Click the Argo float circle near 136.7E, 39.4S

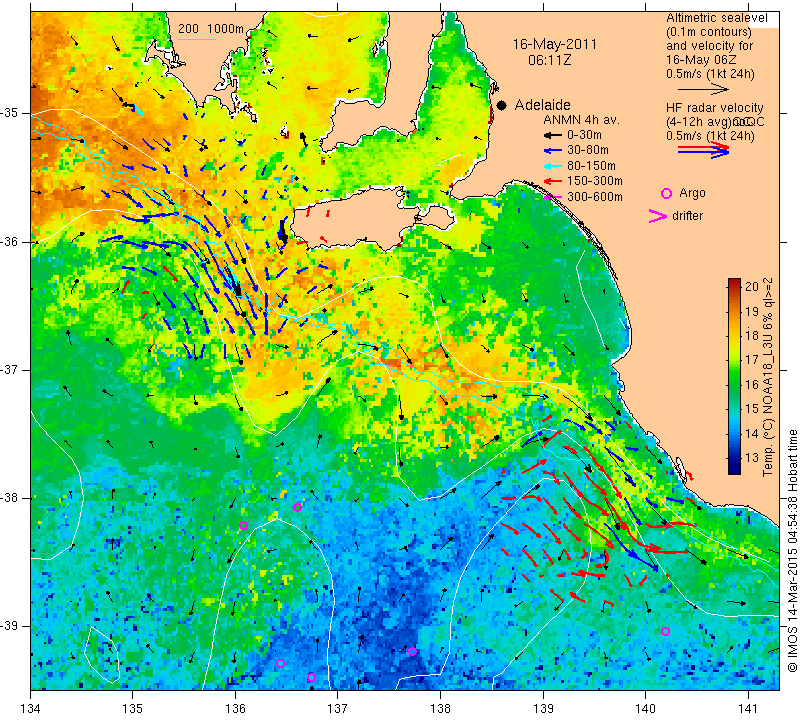point(311,678)
